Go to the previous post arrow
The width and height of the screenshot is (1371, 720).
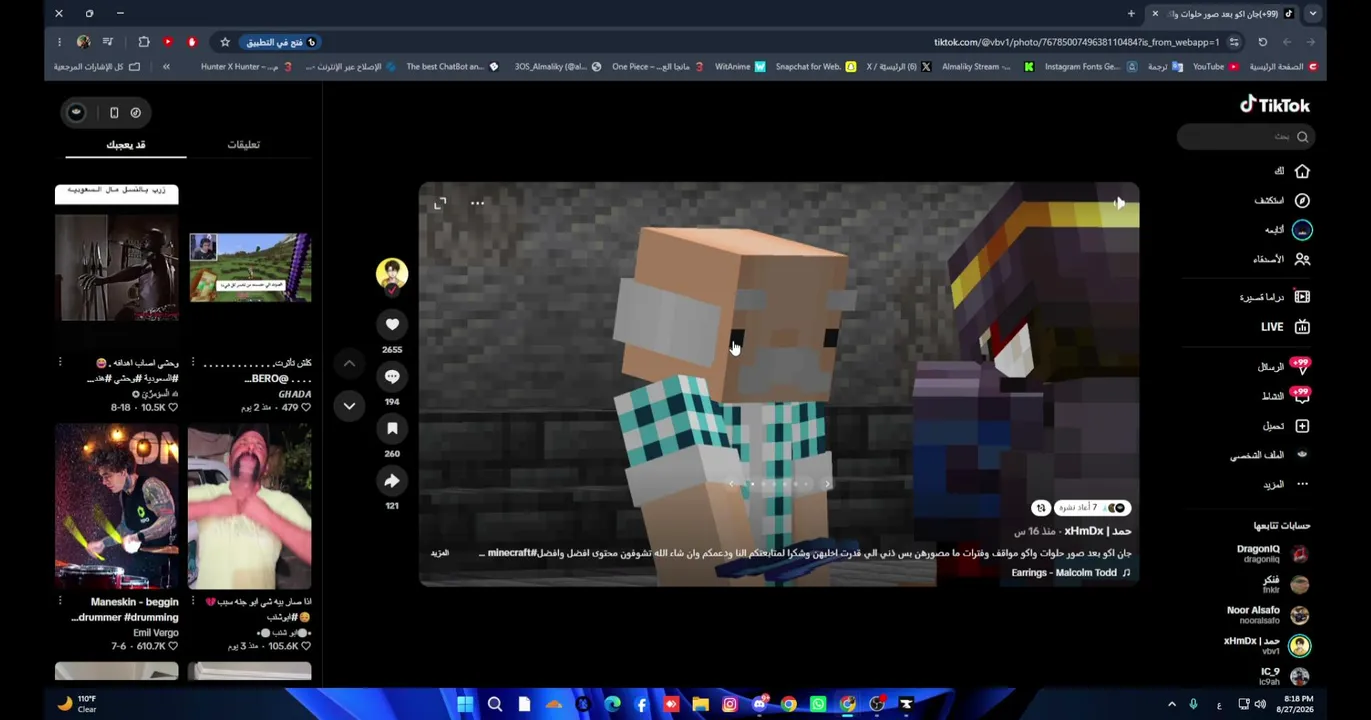349,363
